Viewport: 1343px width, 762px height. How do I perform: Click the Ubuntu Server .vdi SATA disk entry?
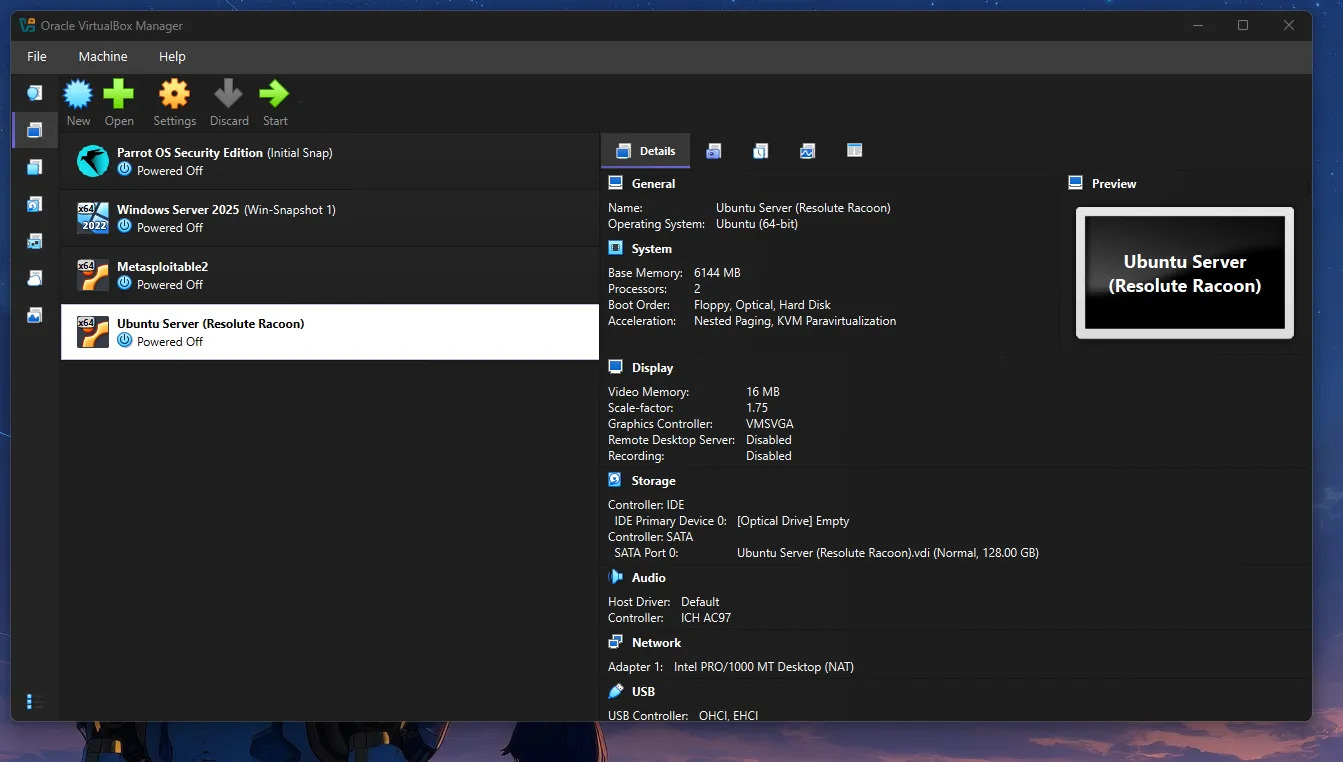[888, 553]
